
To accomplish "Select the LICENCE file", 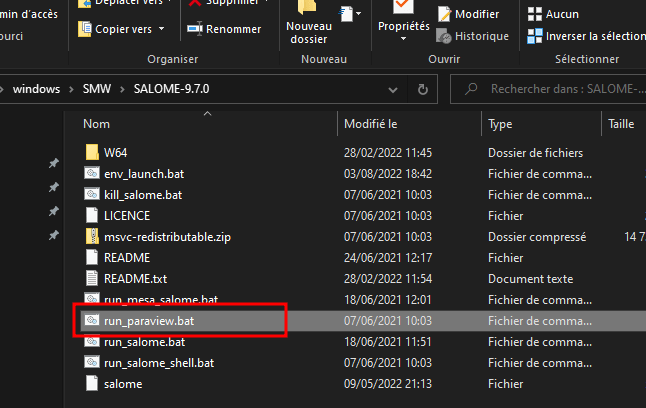I will [127, 216].
